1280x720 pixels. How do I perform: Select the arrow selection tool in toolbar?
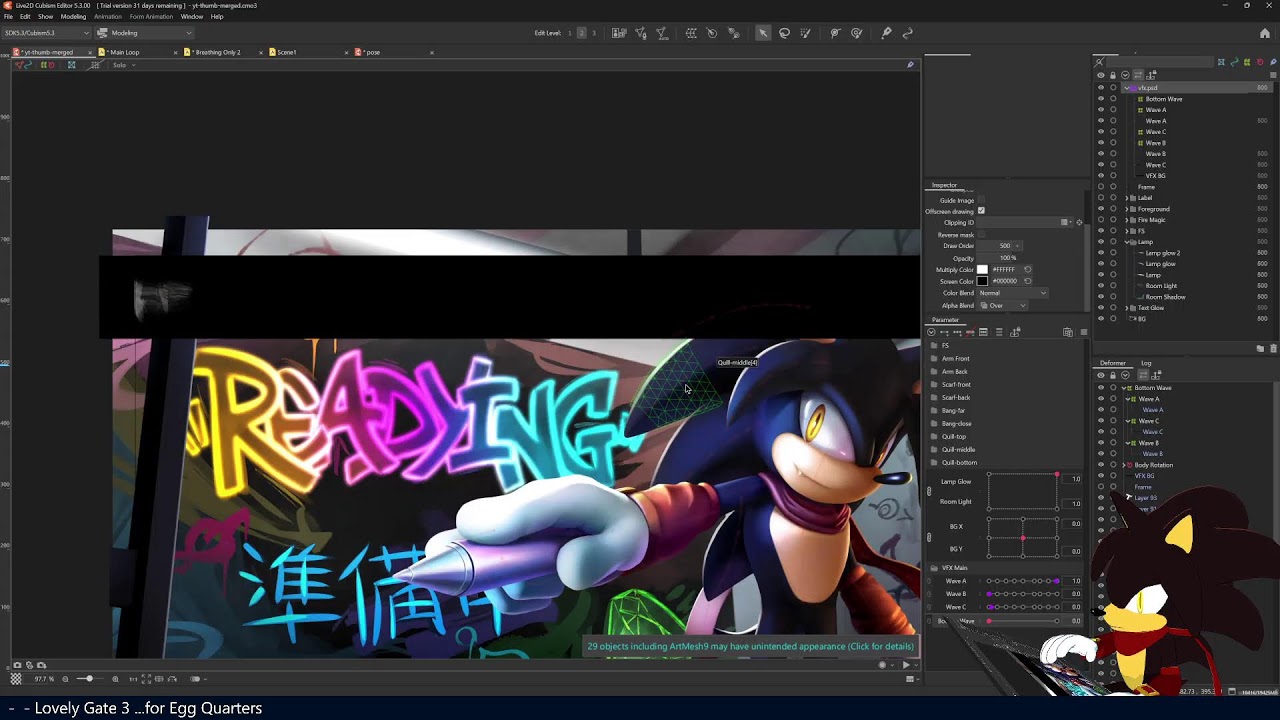tap(763, 33)
